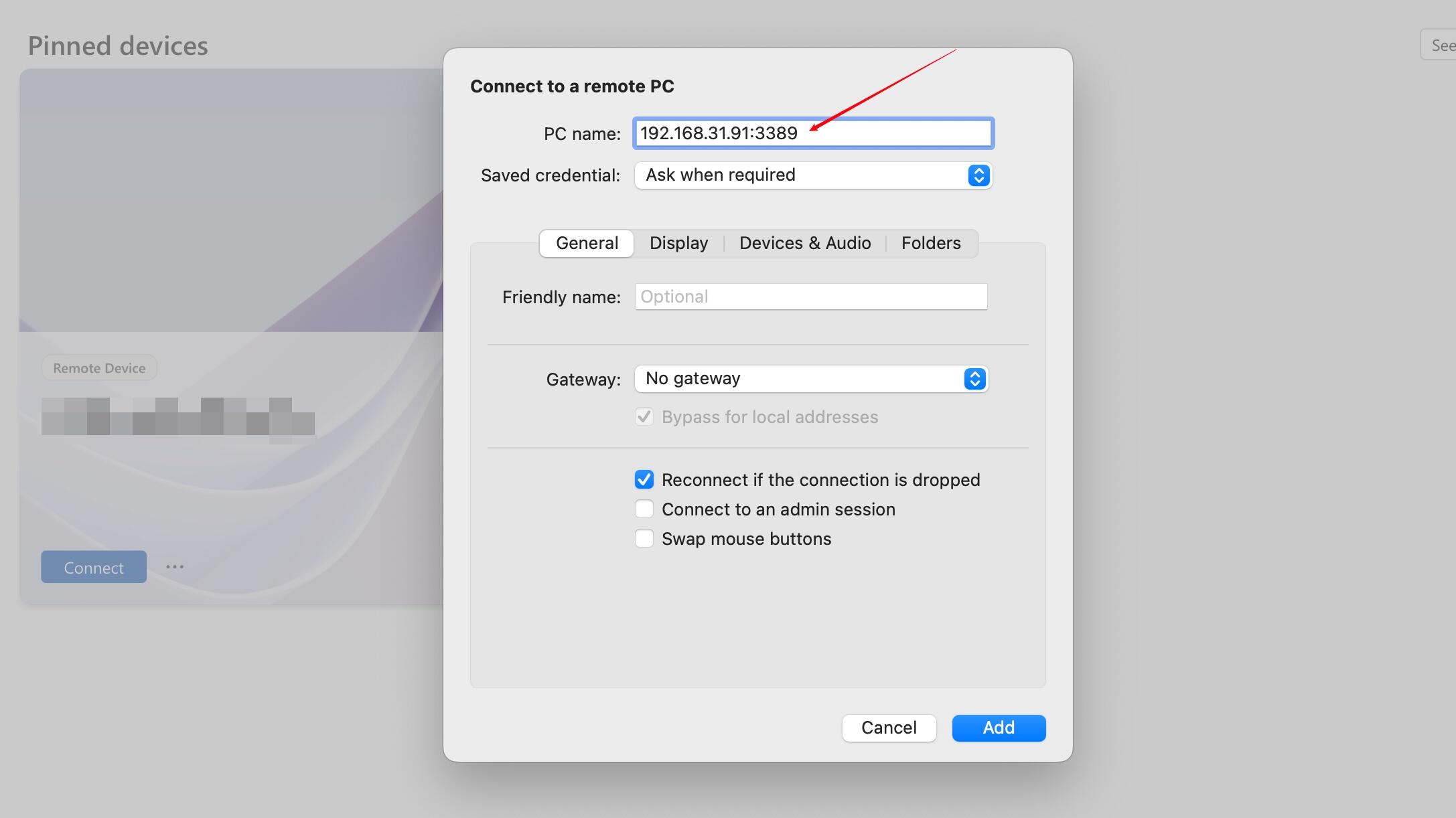This screenshot has height=818, width=1456.
Task: Click Bypass for local addresses checkbox
Action: tap(644, 417)
